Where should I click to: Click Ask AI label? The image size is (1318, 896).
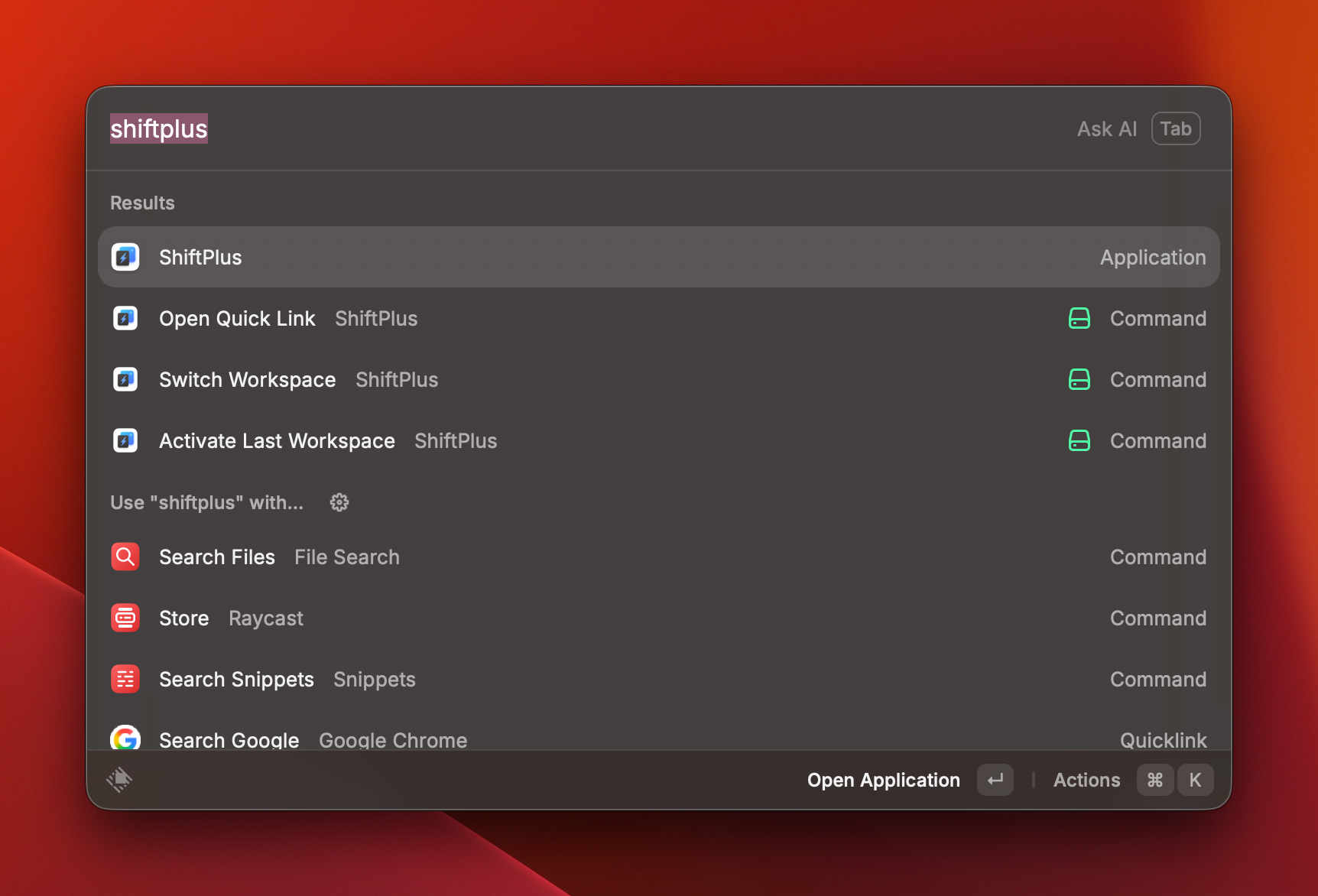(x=1107, y=128)
